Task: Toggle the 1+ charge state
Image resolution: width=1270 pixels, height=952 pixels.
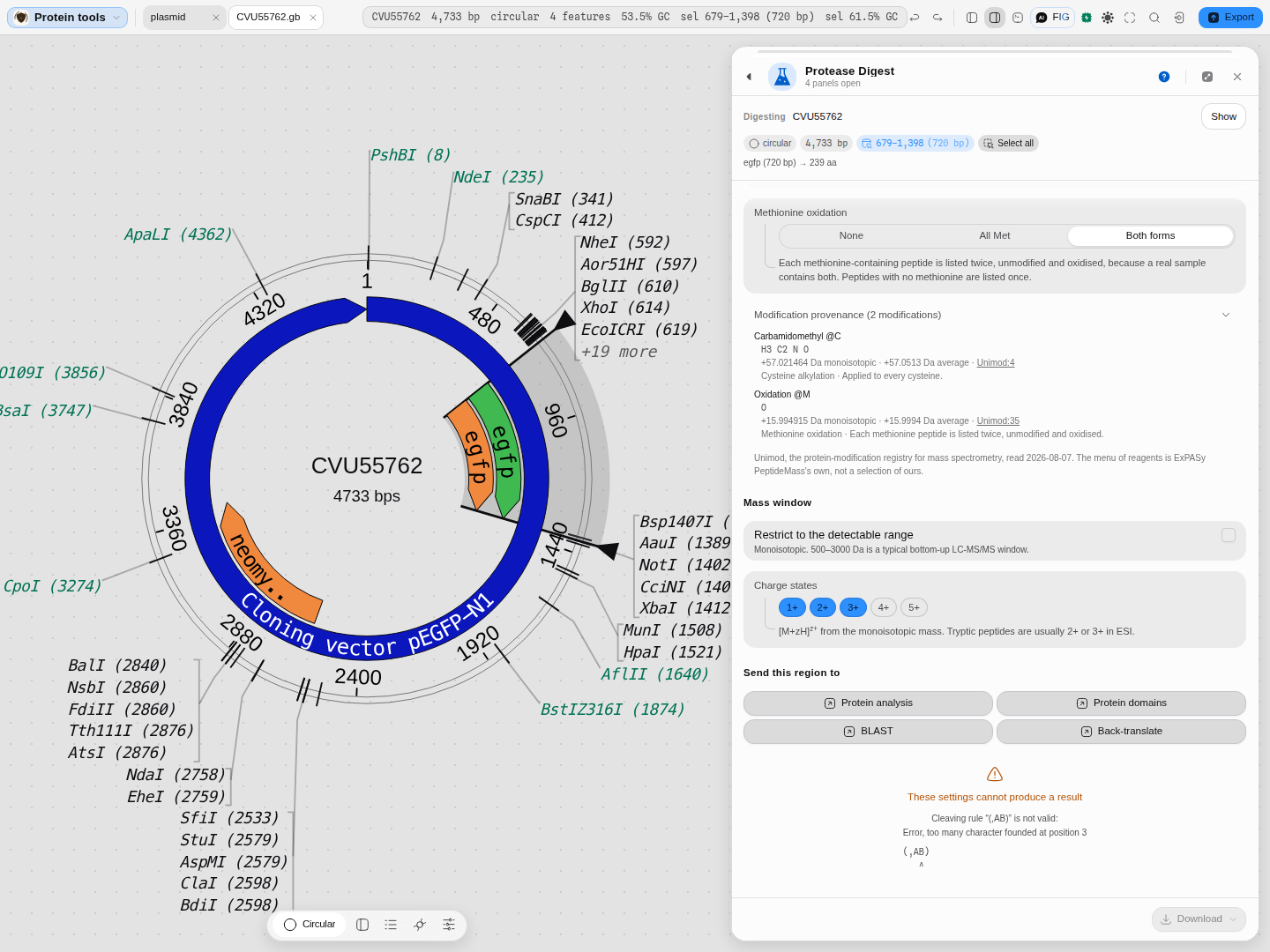Action: click(792, 607)
